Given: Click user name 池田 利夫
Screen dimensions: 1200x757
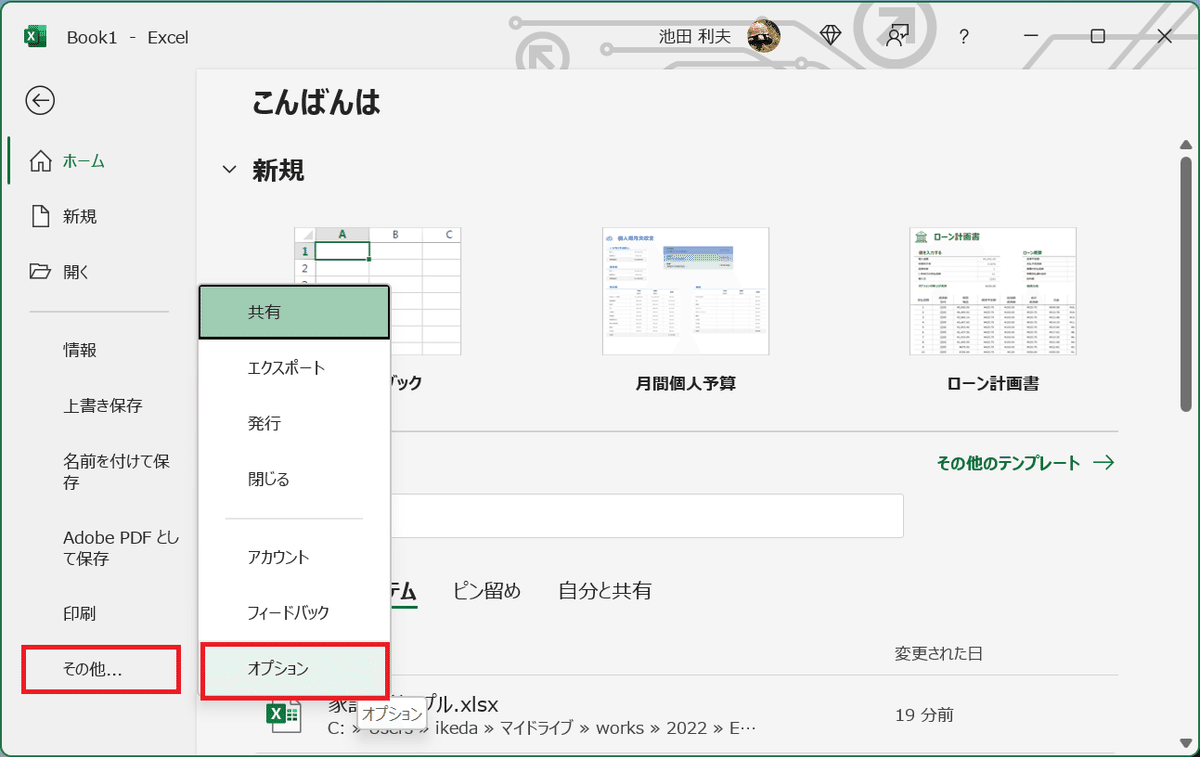Looking at the screenshot, I should click(x=695, y=37).
